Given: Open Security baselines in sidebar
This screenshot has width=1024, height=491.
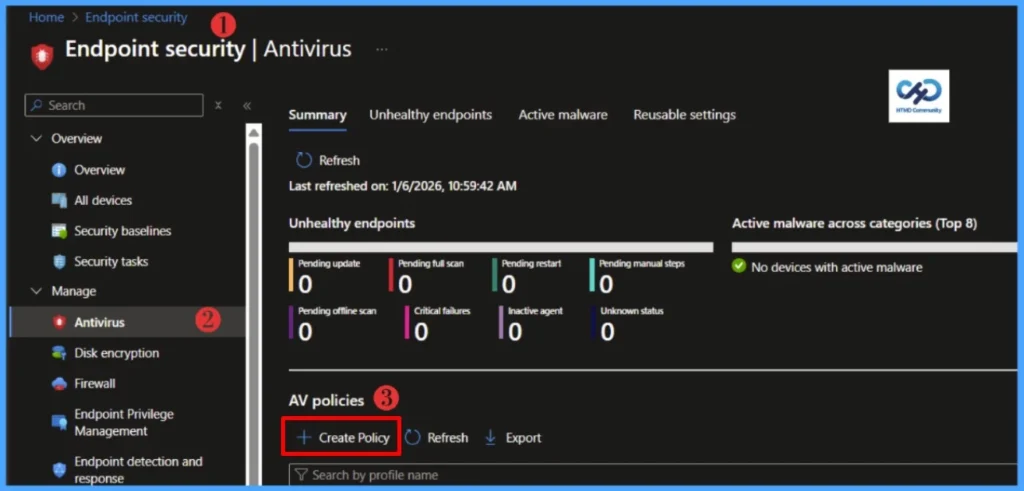Looking at the screenshot, I should pos(128,231).
